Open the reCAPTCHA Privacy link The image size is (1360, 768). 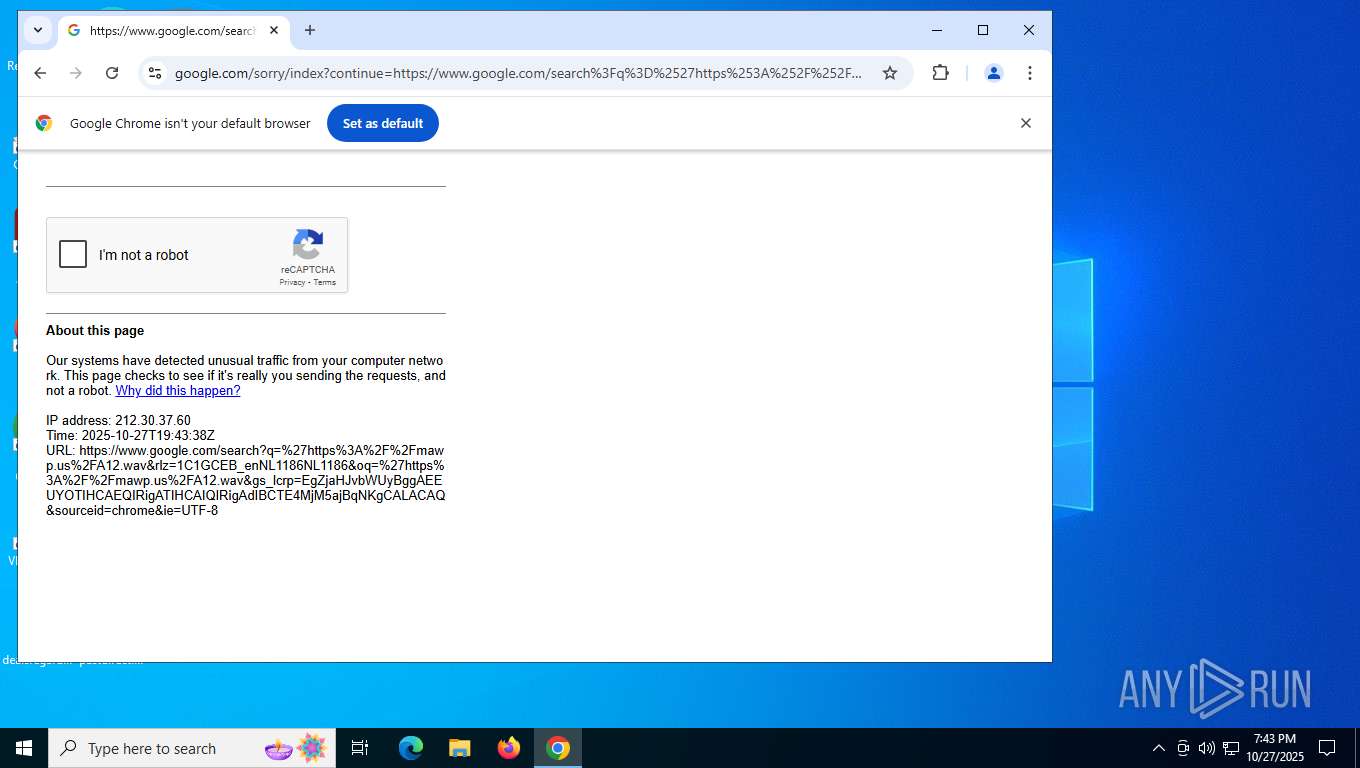(292, 283)
